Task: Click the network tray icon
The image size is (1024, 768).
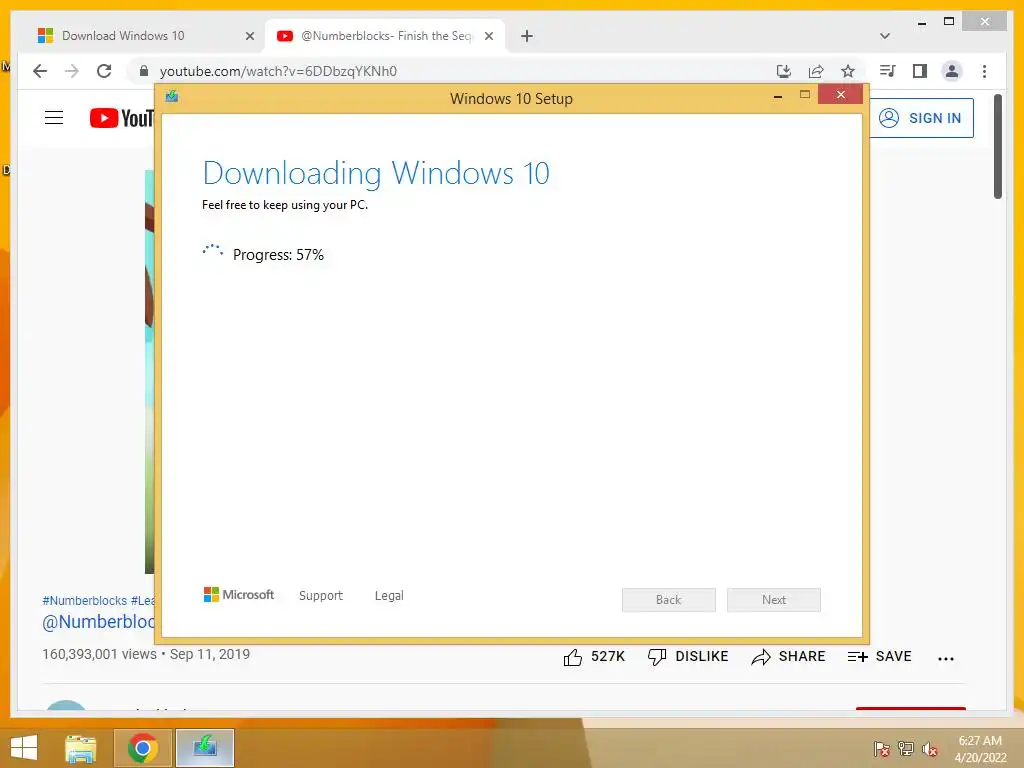Action: [x=906, y=749]
